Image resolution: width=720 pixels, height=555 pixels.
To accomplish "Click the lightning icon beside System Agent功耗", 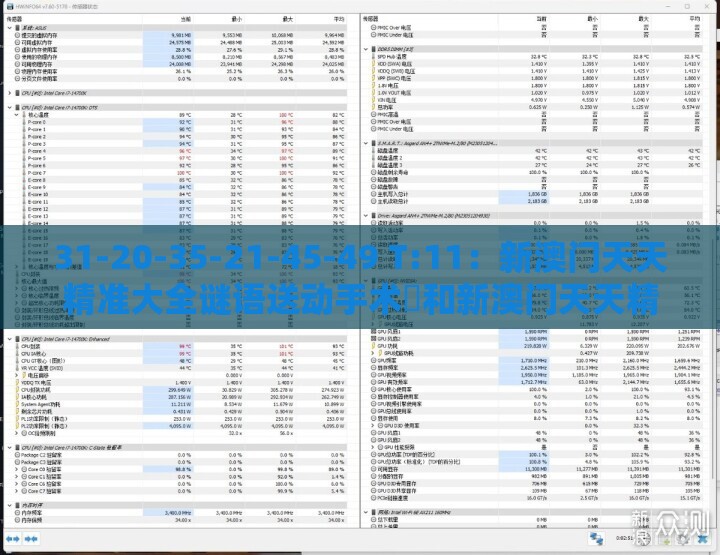I will point(17,404).
